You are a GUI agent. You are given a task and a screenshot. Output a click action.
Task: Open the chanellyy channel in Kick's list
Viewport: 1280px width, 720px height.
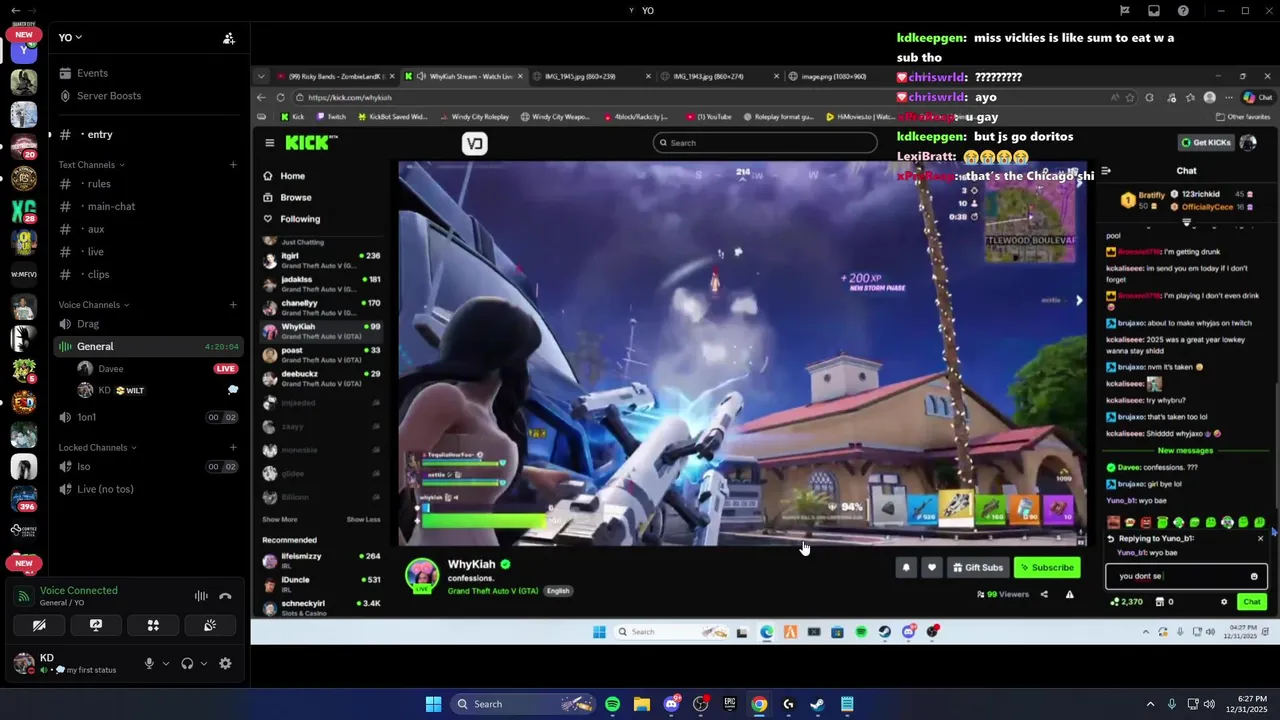(322, 307)
